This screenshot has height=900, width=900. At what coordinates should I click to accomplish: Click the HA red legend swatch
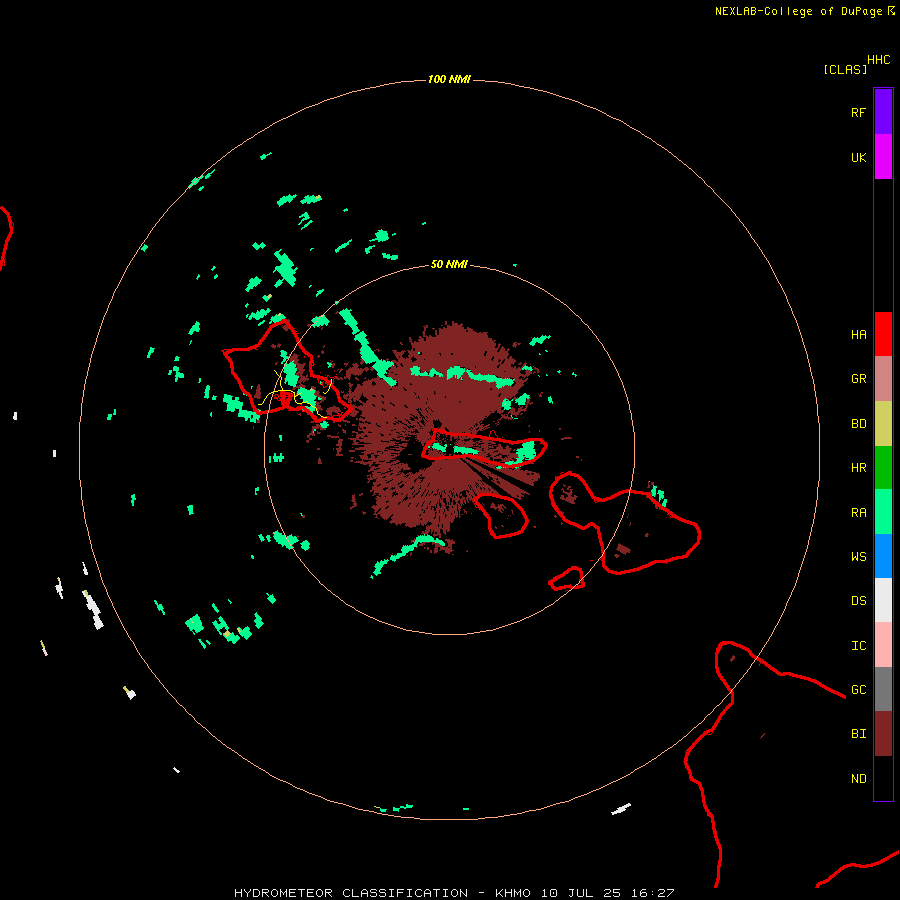(883, 334)
